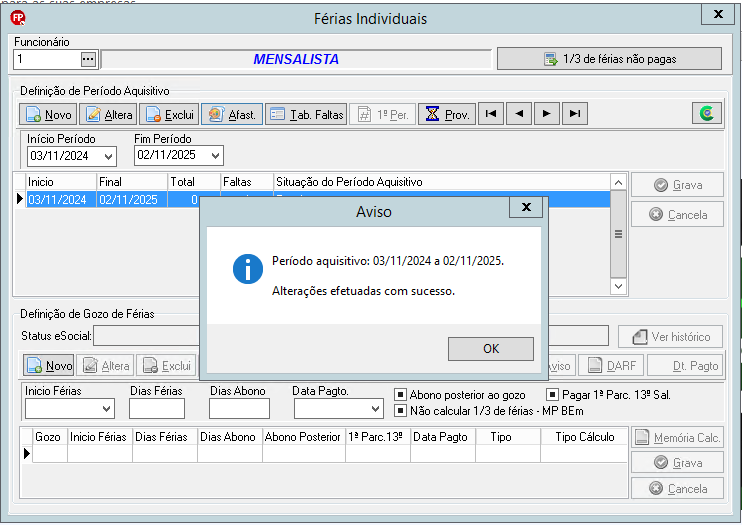Click Abono Posterior column header
The image size is (742, 525).
coord(302,436)
